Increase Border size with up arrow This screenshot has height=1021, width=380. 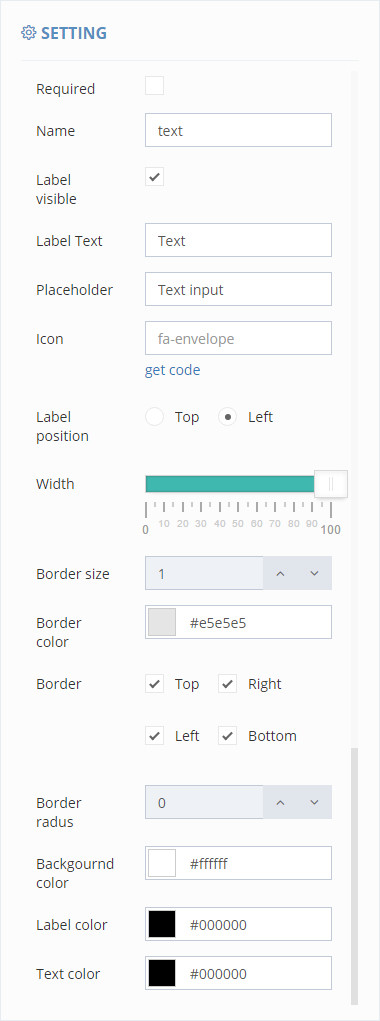pyautogui.click(x=280, y=573)
